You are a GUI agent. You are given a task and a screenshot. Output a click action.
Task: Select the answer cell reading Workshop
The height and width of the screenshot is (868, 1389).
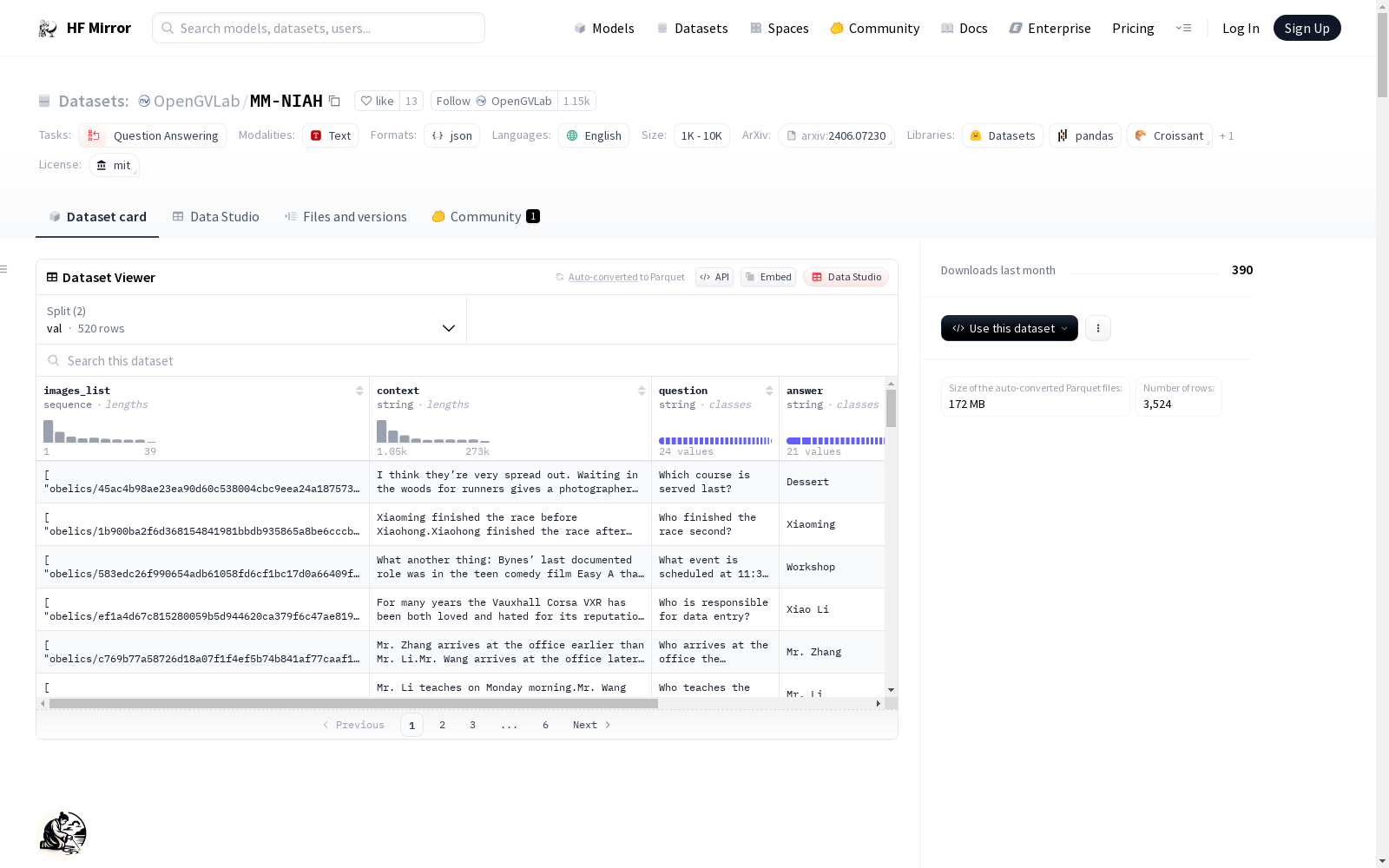click(832, 567)
